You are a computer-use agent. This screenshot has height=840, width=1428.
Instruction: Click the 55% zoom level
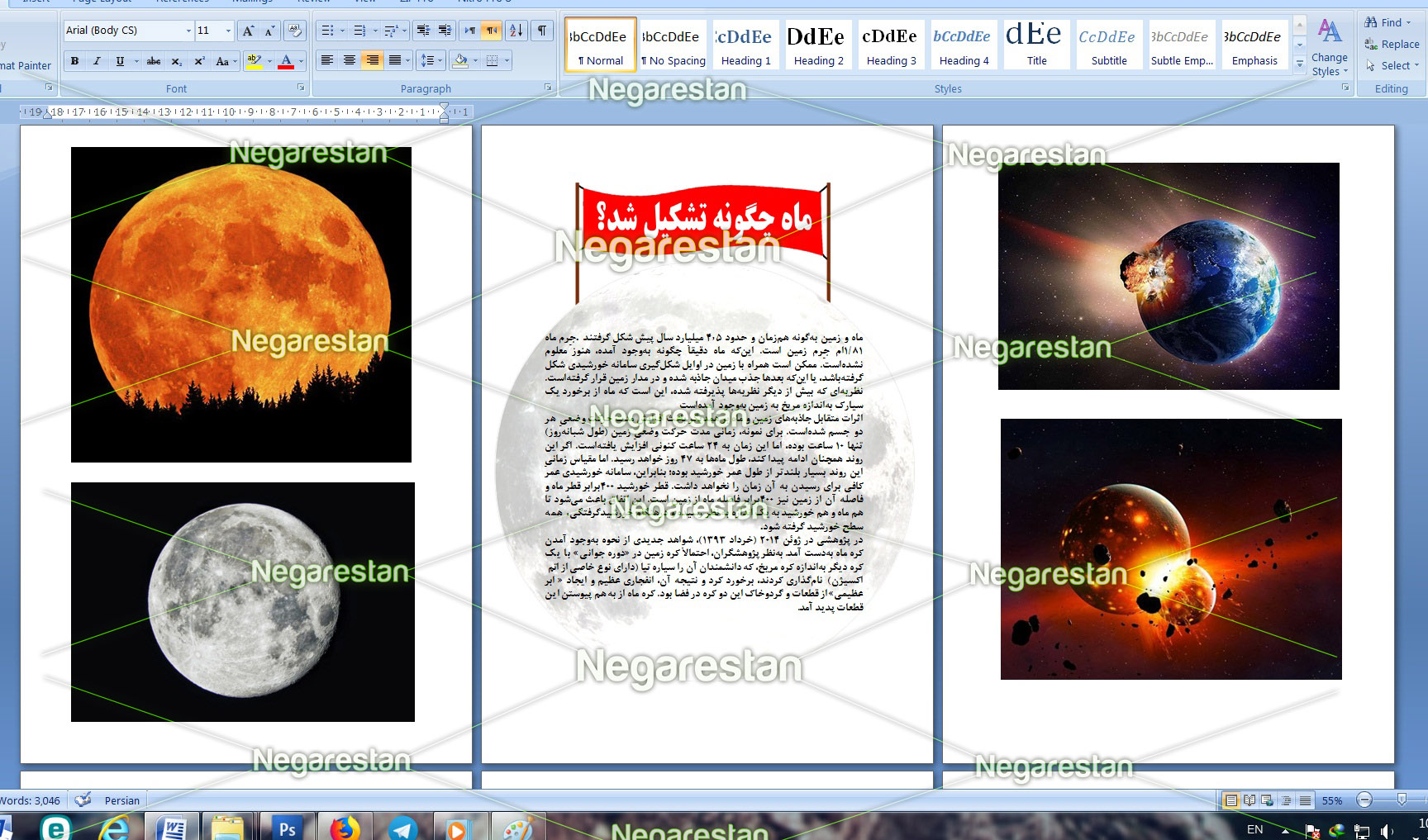click(x=1331, y=800)
